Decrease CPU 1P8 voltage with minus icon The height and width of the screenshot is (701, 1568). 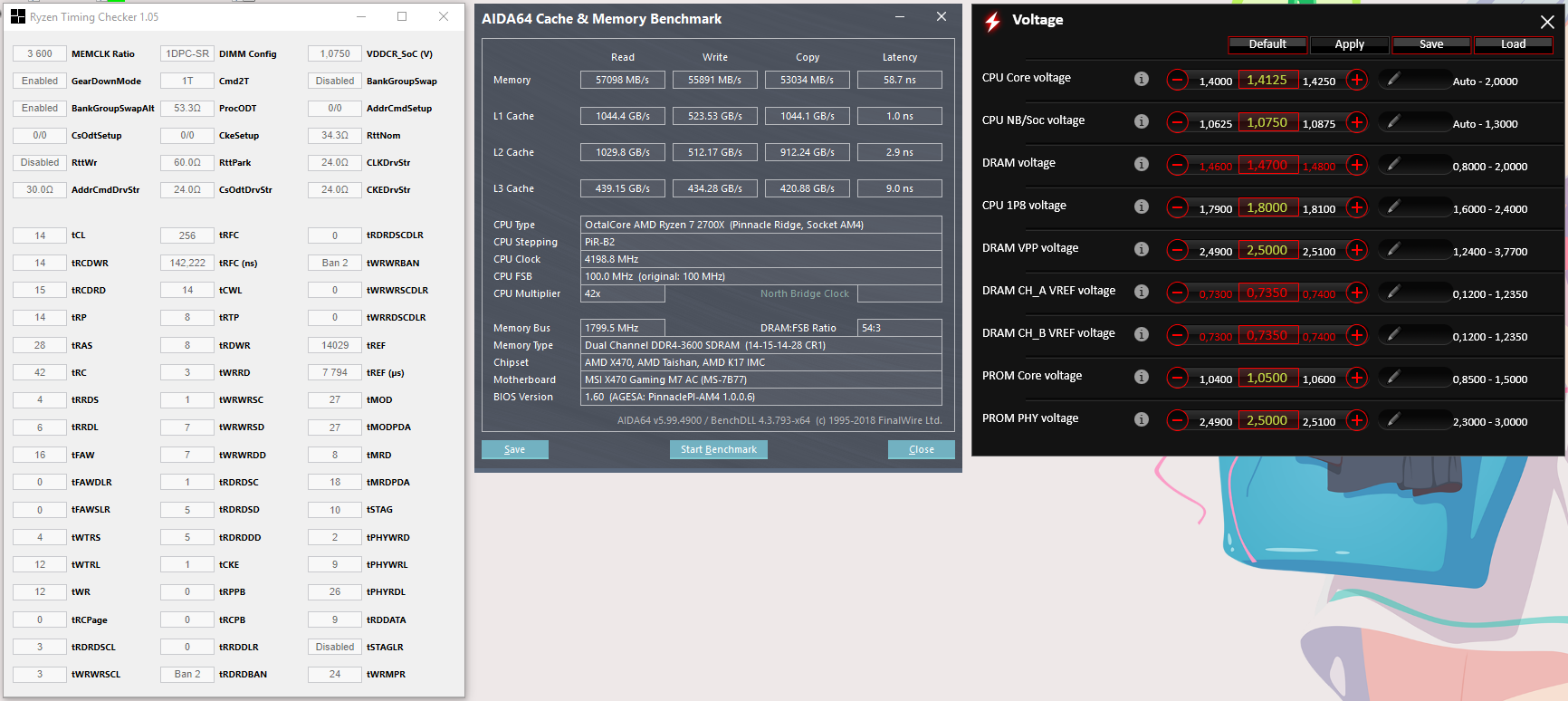(1177, 208)
